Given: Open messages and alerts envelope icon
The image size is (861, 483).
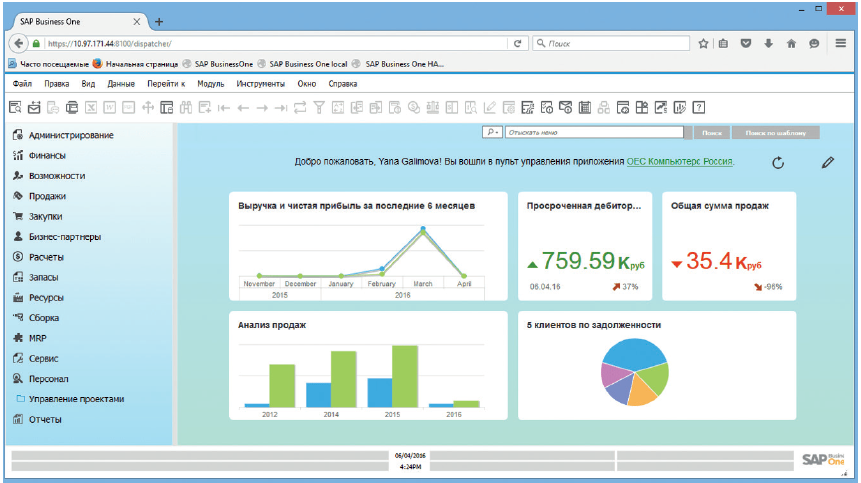Looking at the screenshot, I should click(566, 108).
